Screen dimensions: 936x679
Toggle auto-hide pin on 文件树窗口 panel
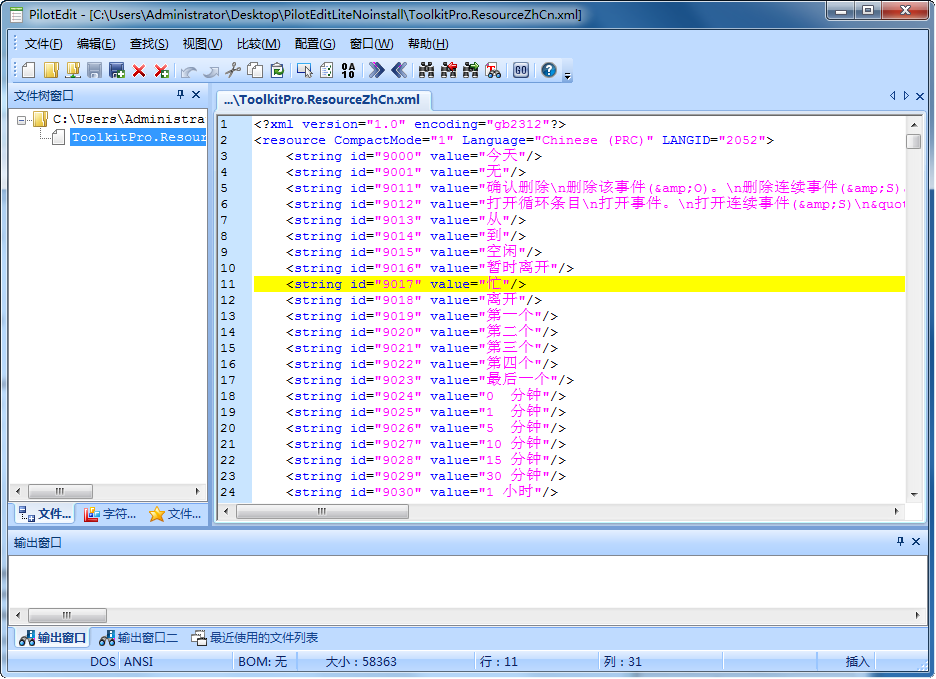click(180, 94)
